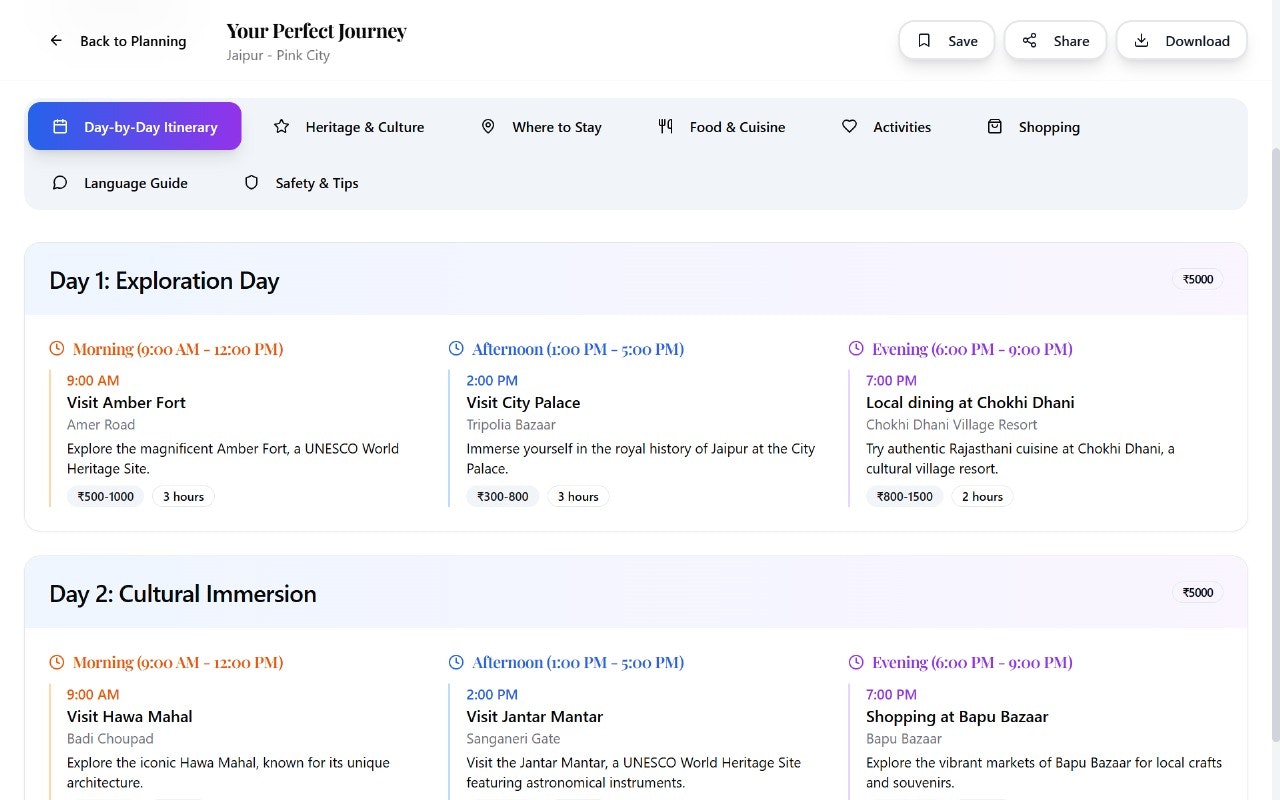Click the ₹5000 budget badge for Day 1
This screenshot has width=1280, height=800.
1197,279
